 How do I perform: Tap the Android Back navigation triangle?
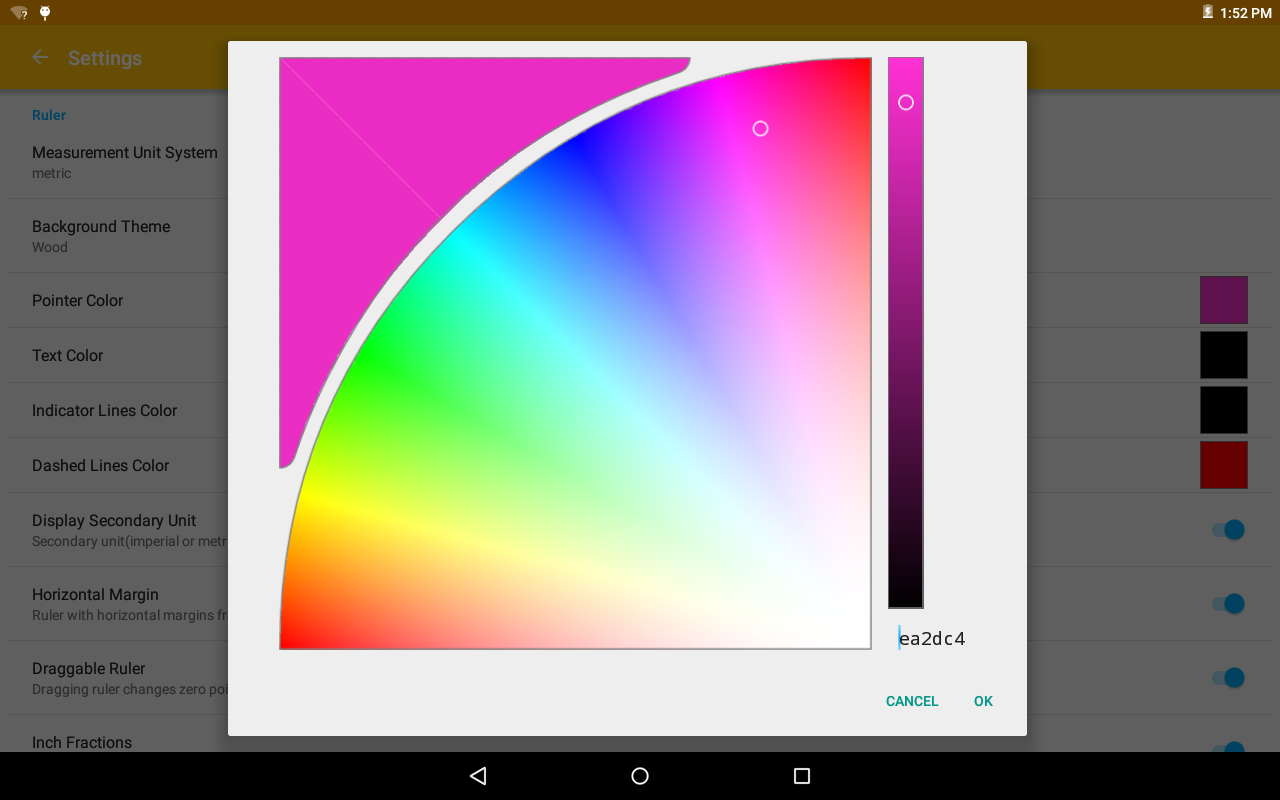pos(478,776)
